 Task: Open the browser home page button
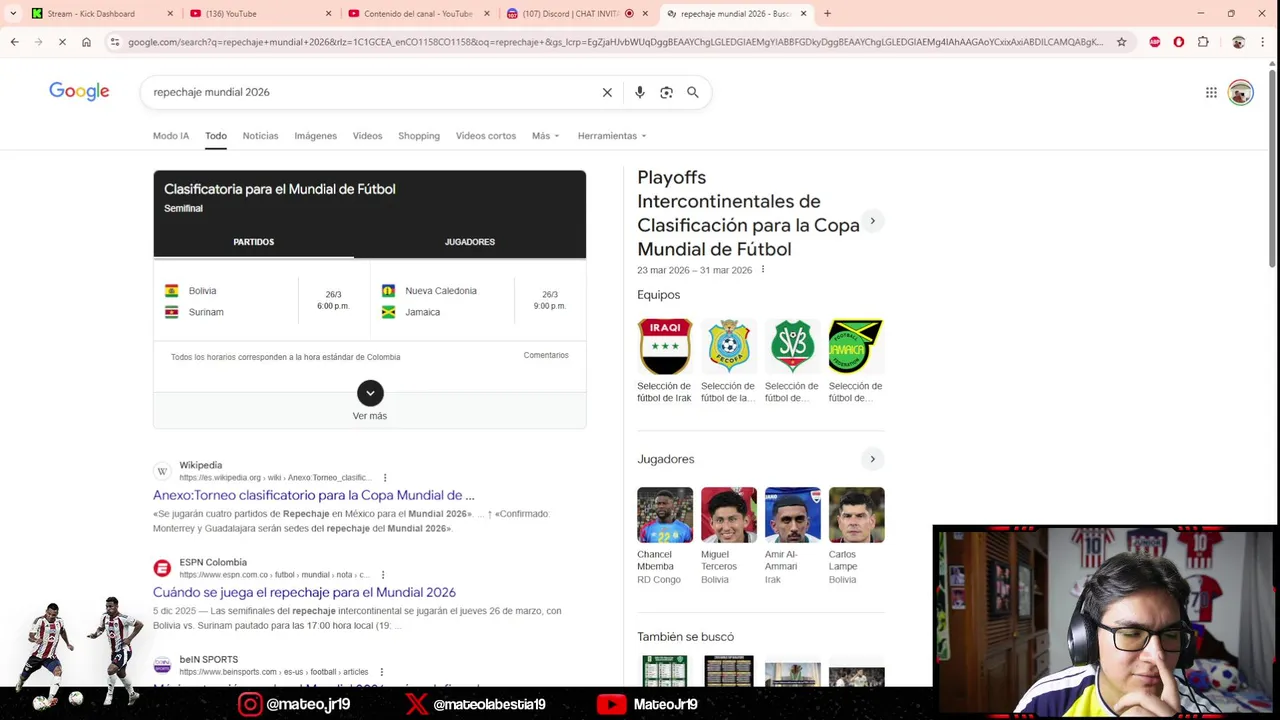[x=86, y=42]
